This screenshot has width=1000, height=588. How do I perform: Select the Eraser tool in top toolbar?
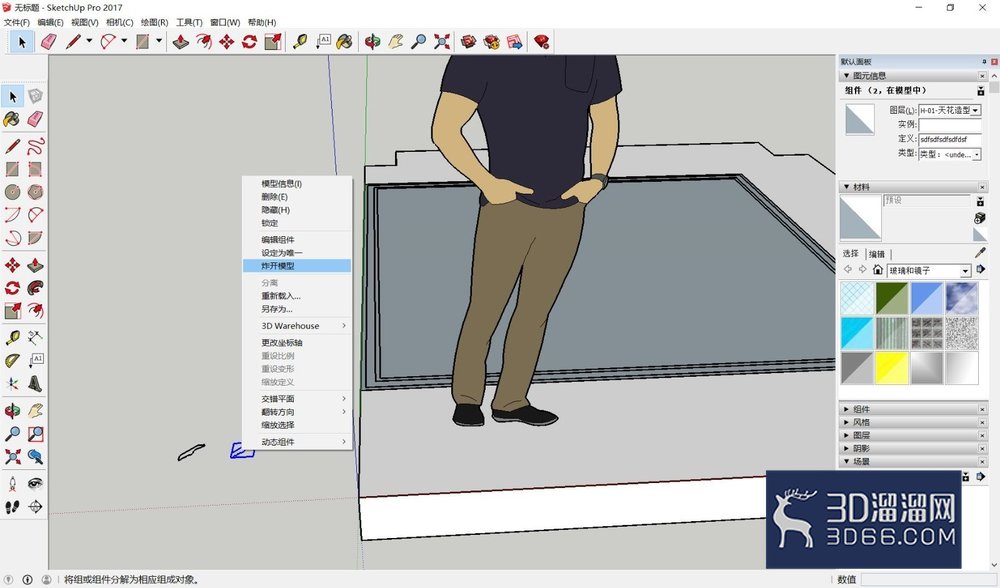pos(48,42)
